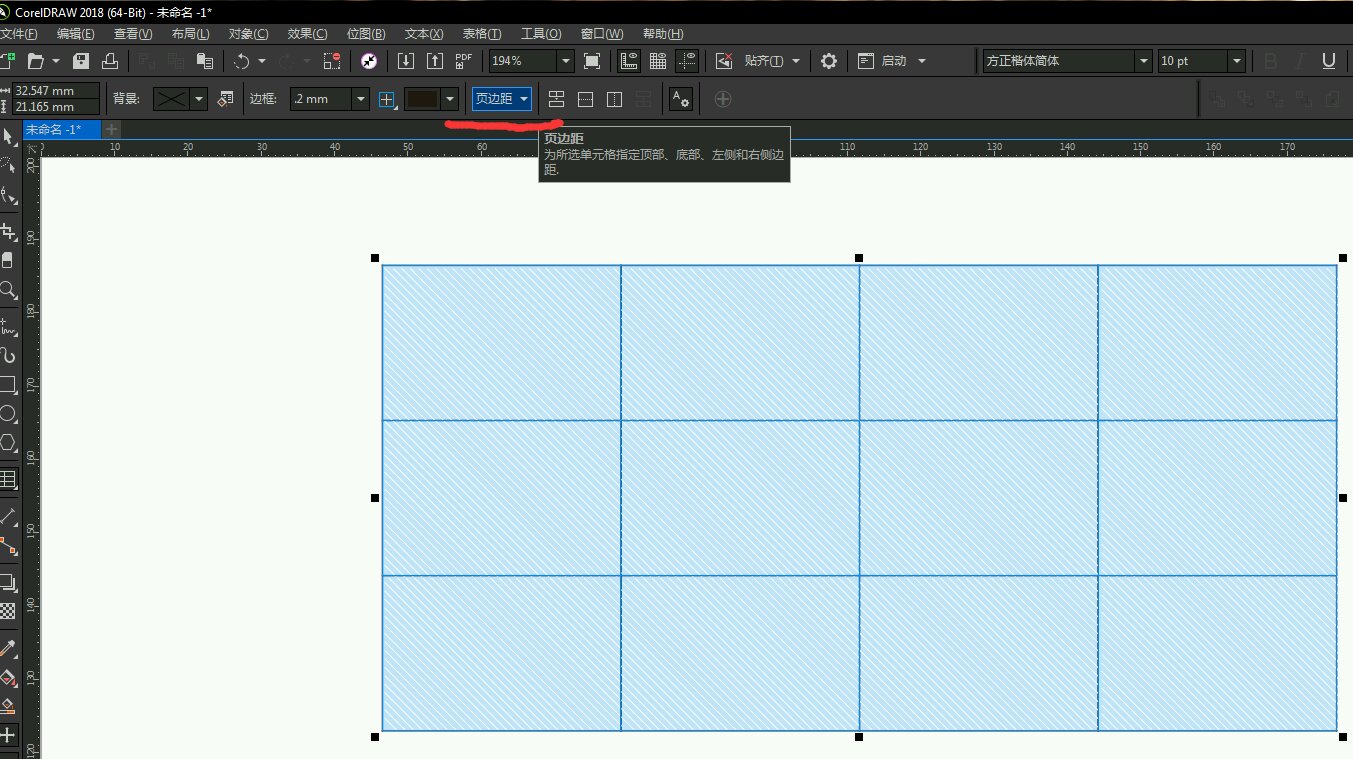Open the zoom level 194% dropdown

point(566,61)
